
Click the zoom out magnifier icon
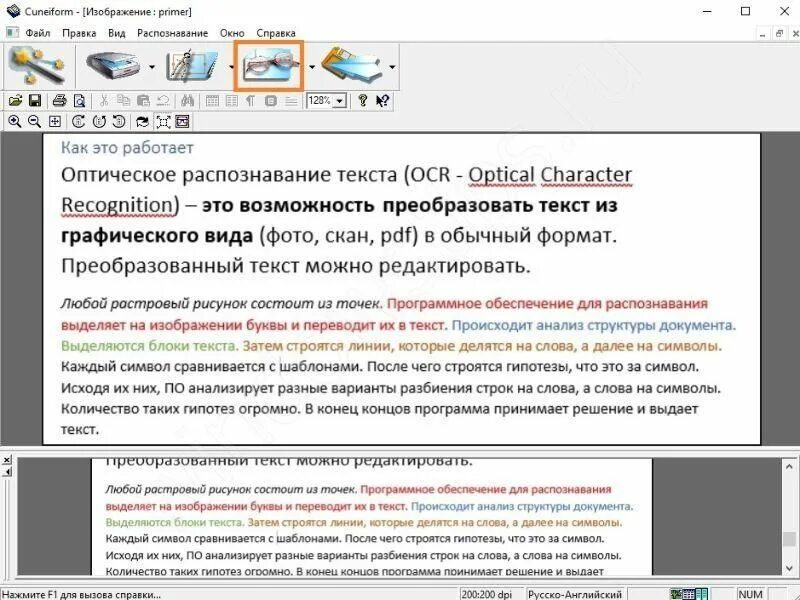pyautogui.click(x=35, y=121)
